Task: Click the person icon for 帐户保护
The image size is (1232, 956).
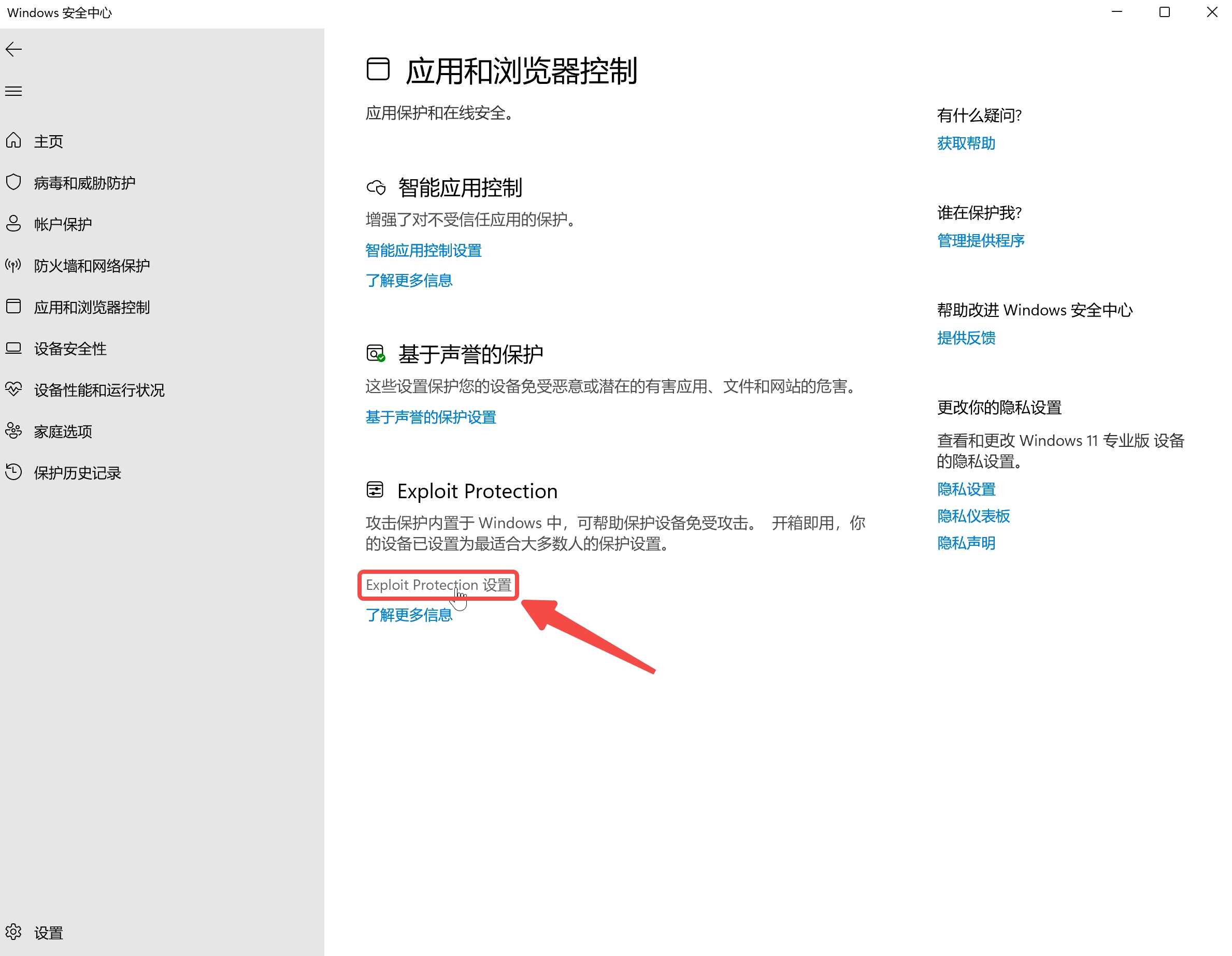Action: pyautogui.click(x=13, y=223)
